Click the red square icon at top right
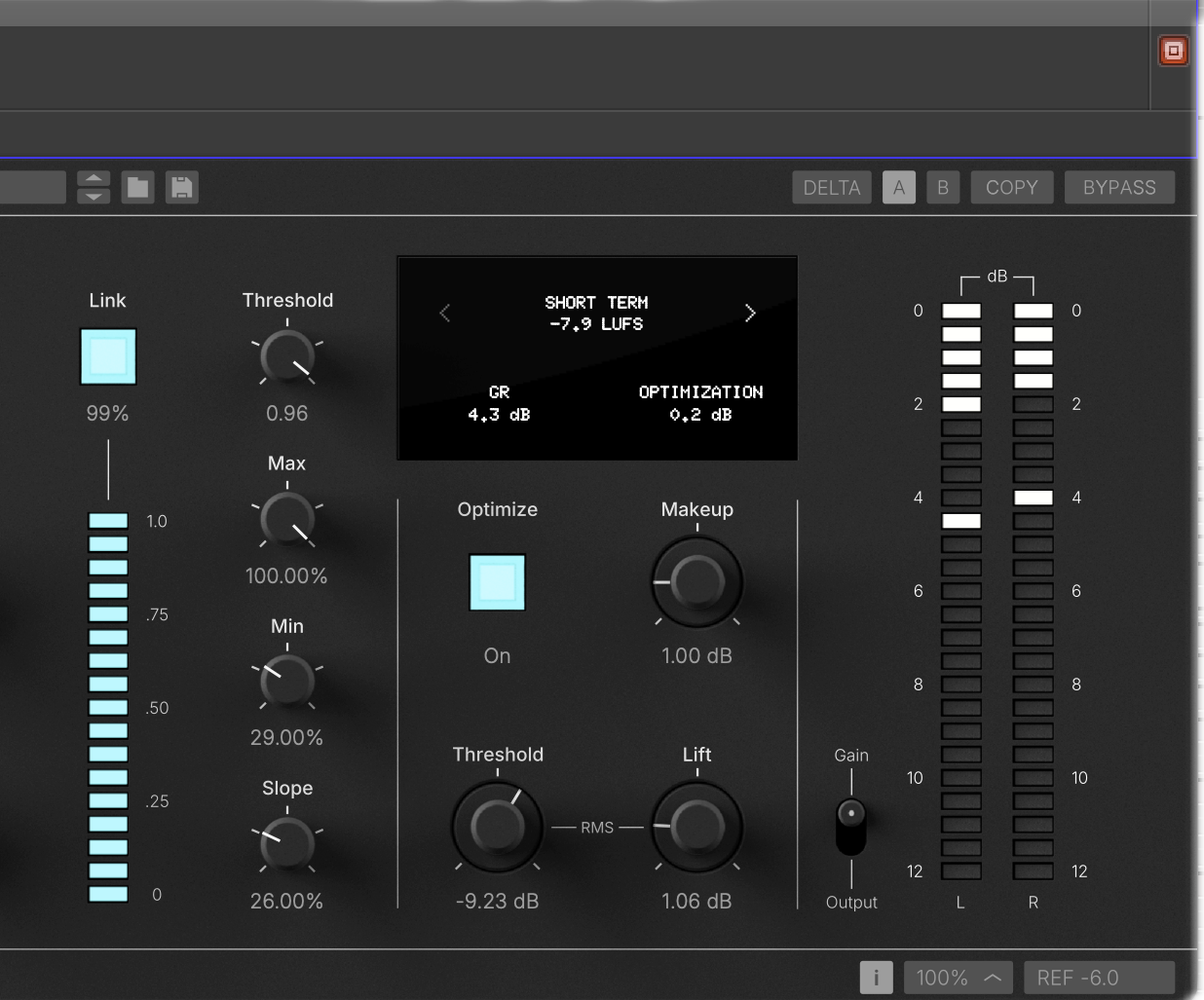The image size is (1204, 1000). (1173, 51)
